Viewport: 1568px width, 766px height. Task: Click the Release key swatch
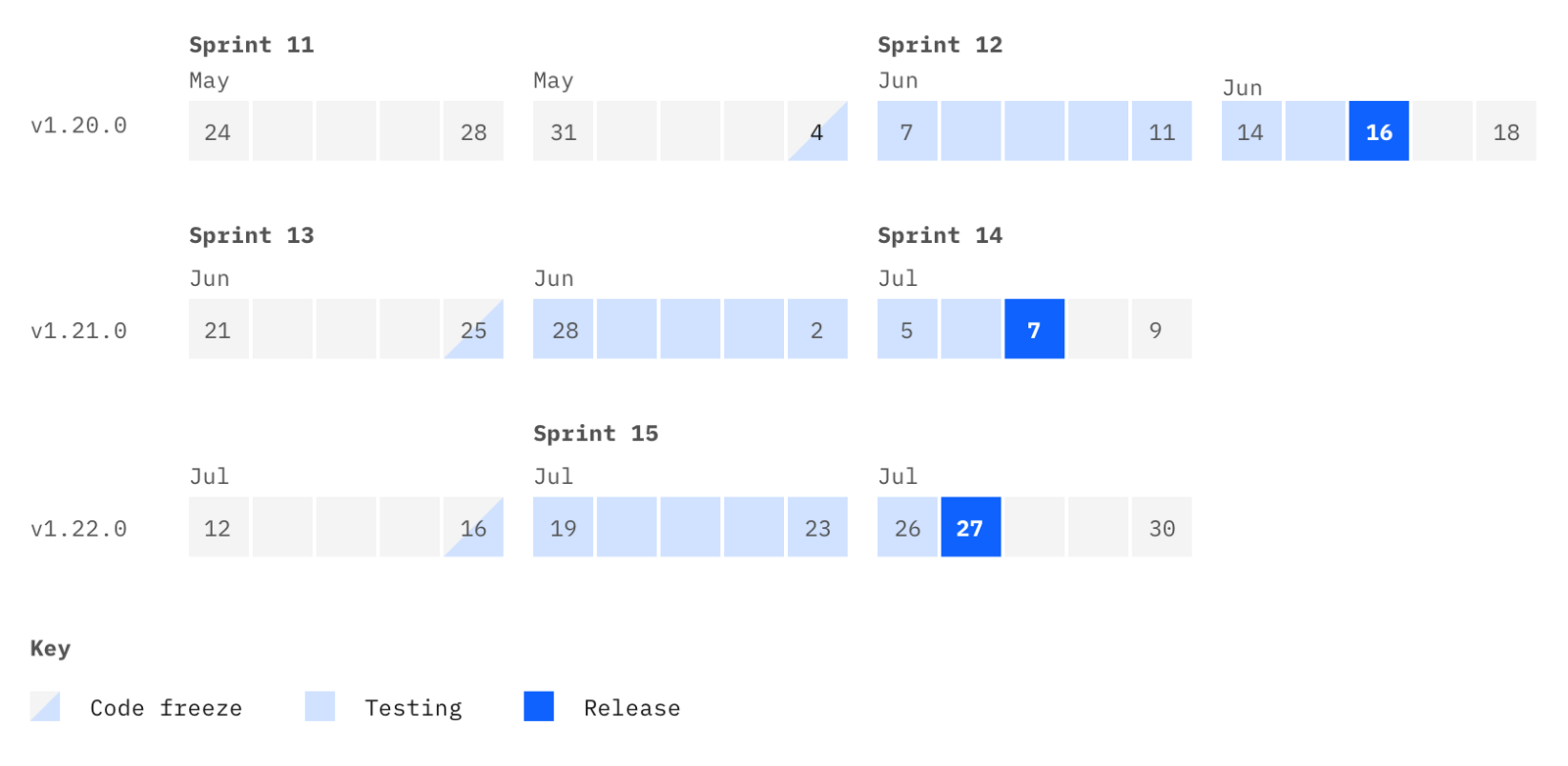coord(539,706)
